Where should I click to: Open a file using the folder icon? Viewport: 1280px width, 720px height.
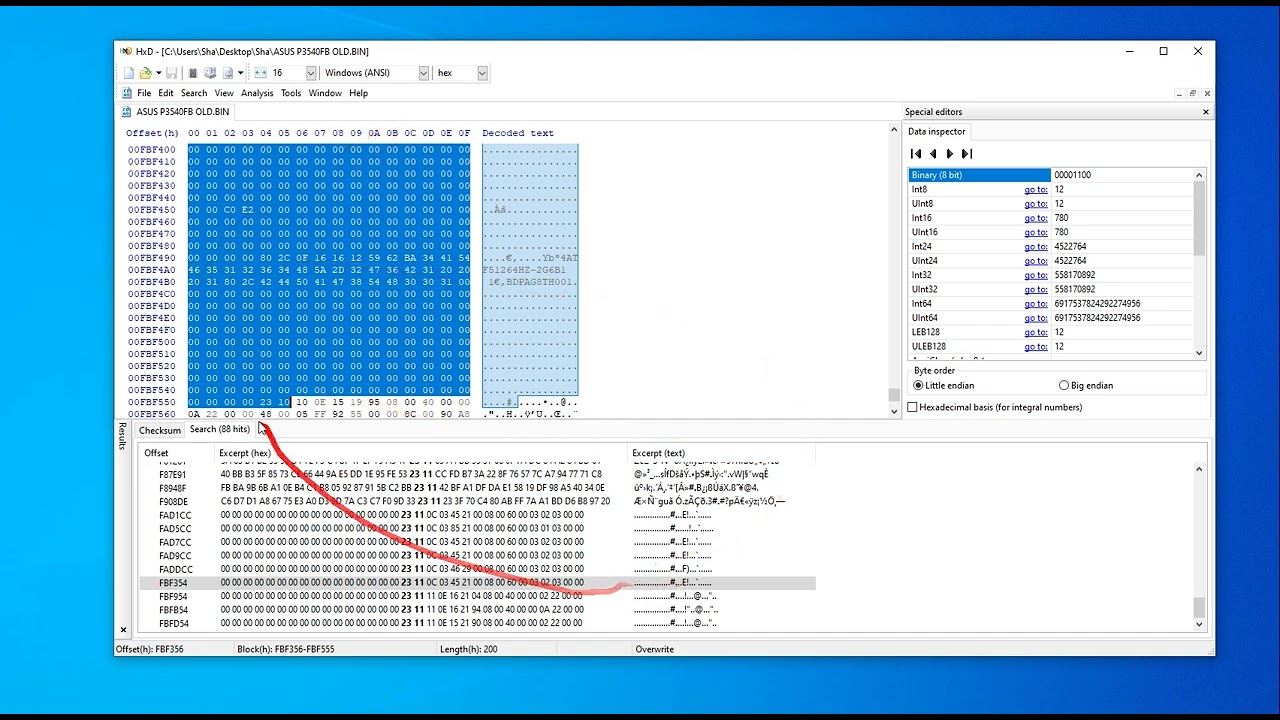[x=145, y=73]
